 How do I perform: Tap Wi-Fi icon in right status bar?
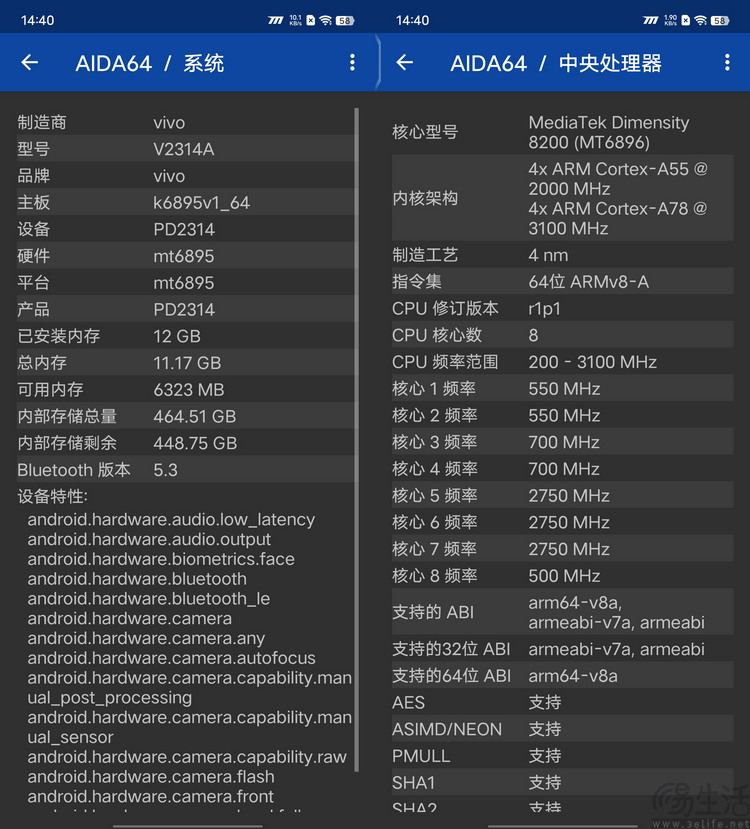700,20
